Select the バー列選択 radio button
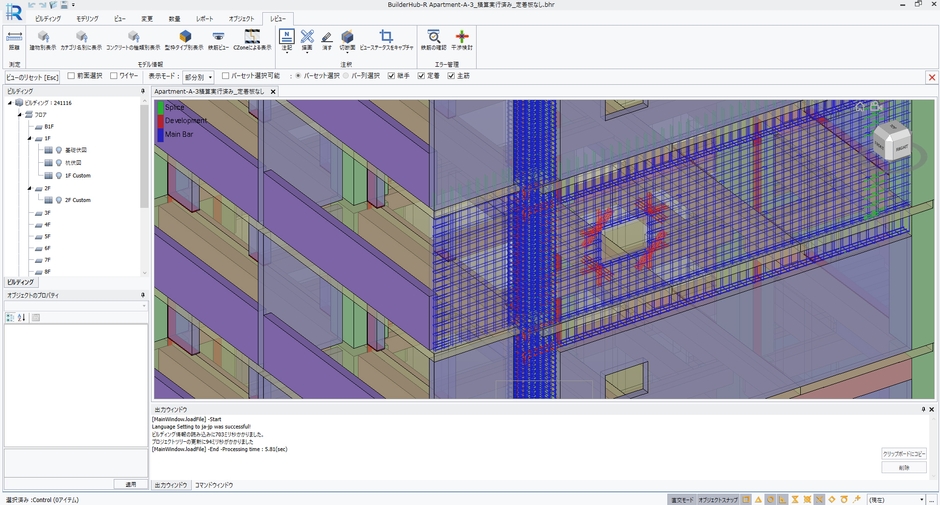 coord(346,76)
